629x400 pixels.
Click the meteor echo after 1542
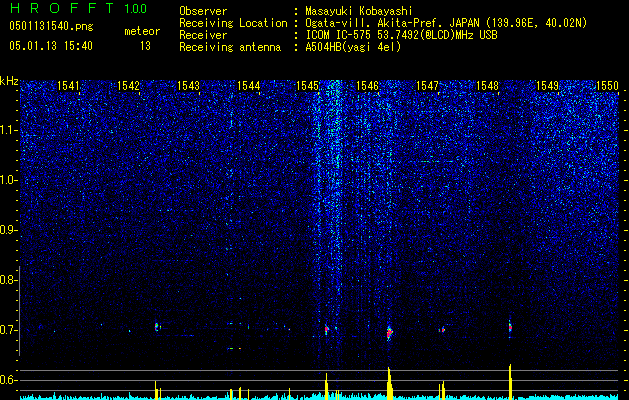(157, 327)
